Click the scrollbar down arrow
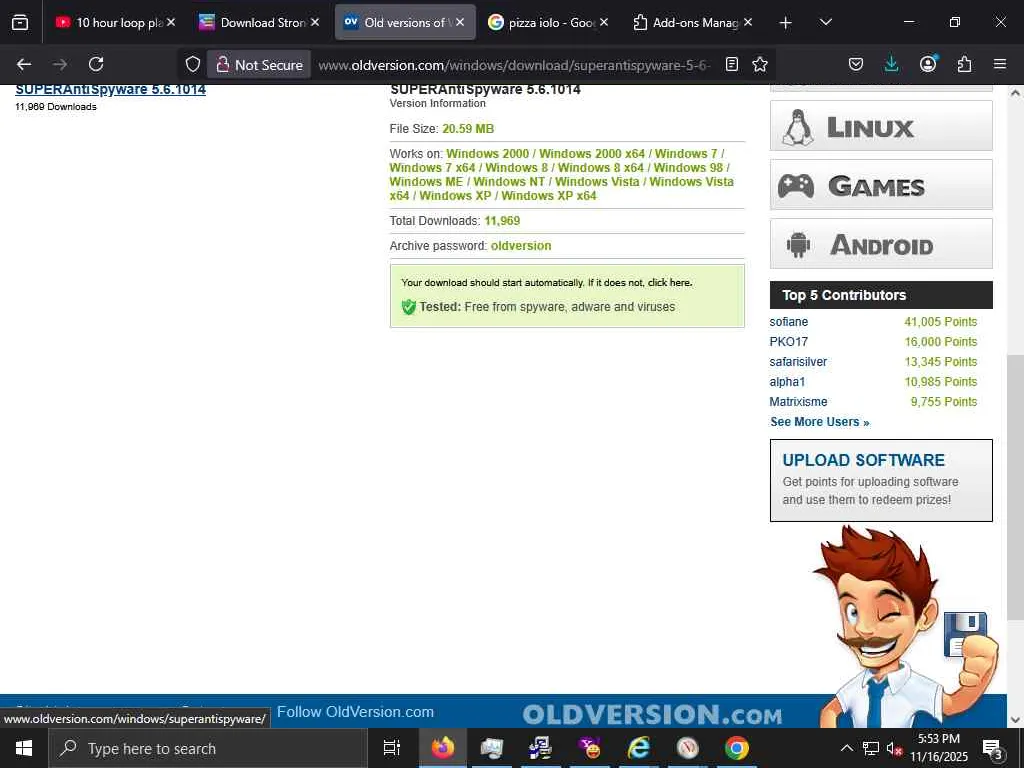 pyautogui.click(x=1015, y=720)
